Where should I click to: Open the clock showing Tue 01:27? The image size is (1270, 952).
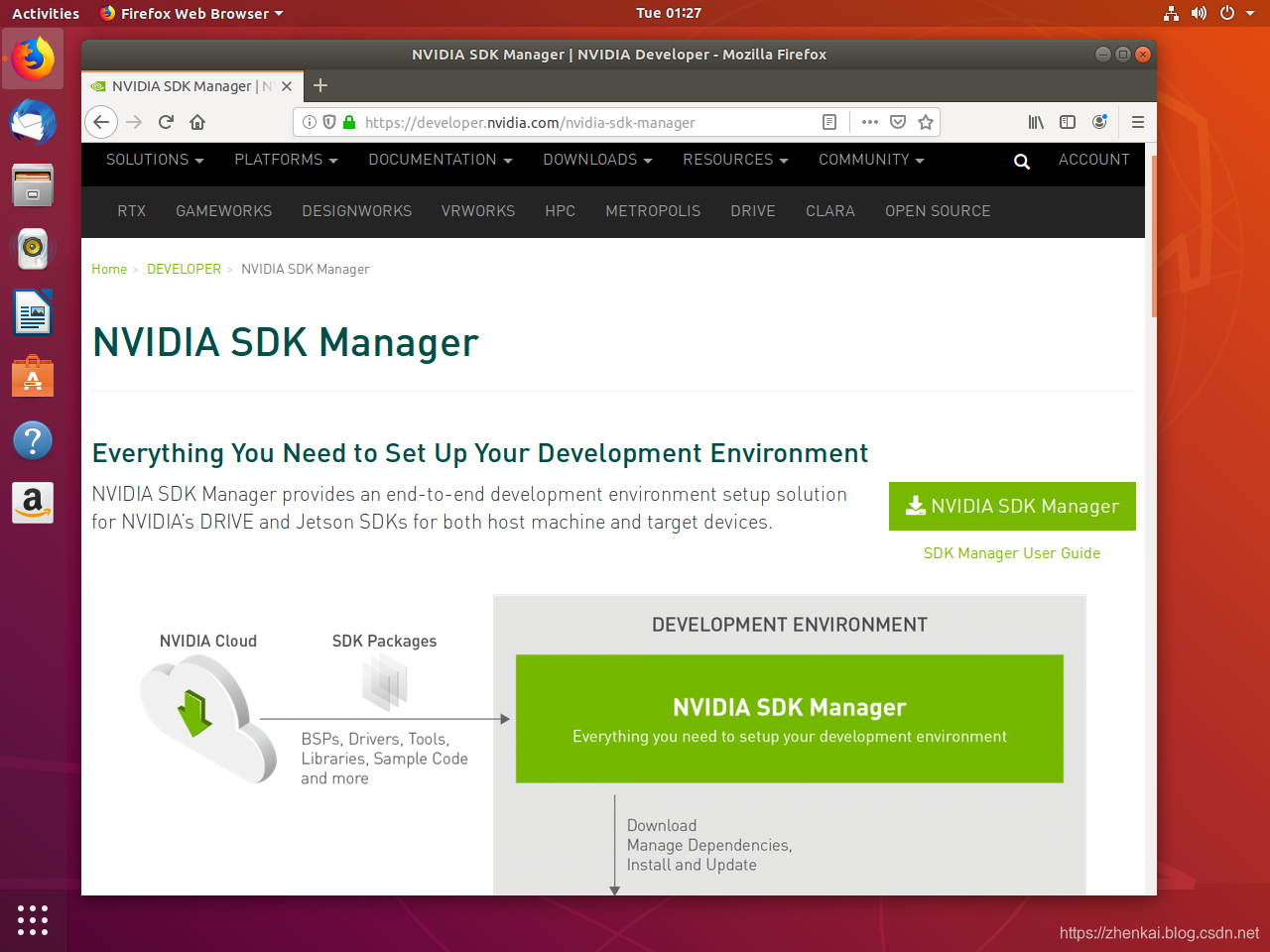click(x=669, y=13)
